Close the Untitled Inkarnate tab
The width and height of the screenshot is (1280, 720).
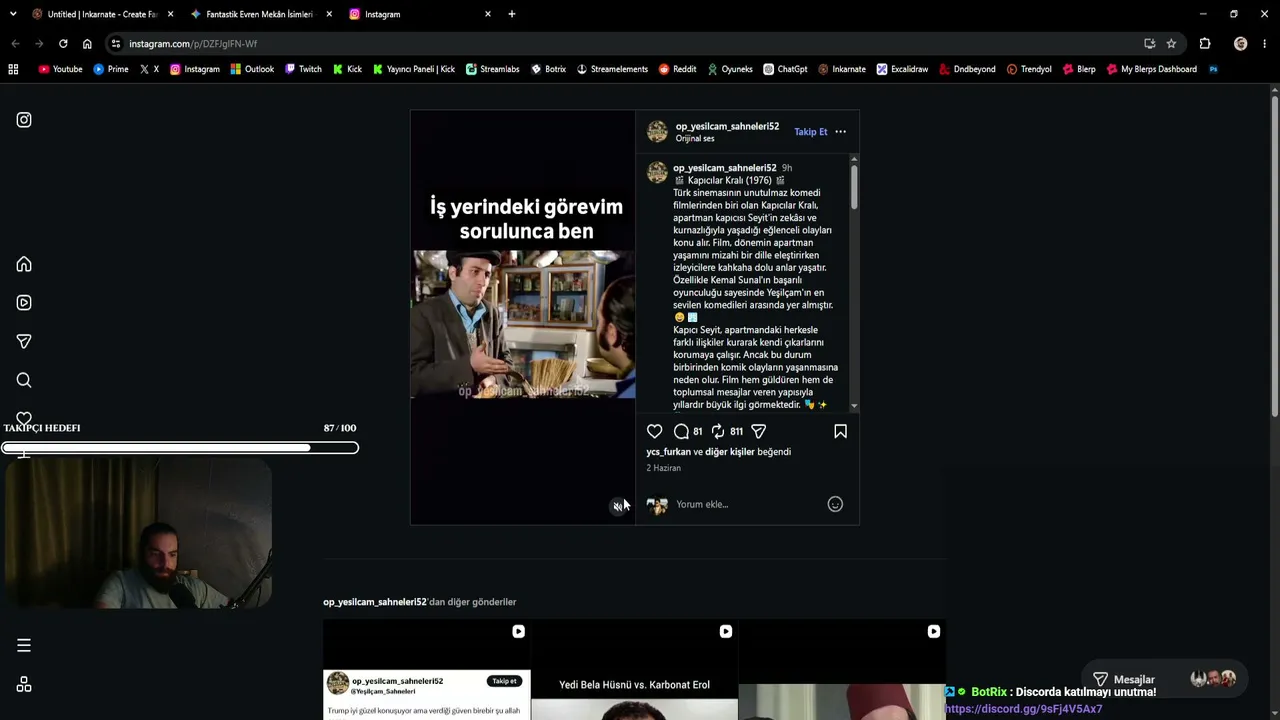point(170,14)
